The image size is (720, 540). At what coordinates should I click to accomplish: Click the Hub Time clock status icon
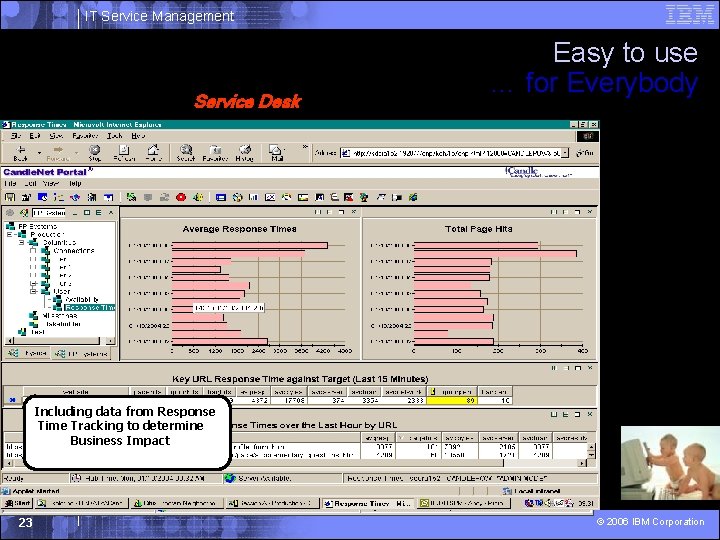[x=76, y=478]
